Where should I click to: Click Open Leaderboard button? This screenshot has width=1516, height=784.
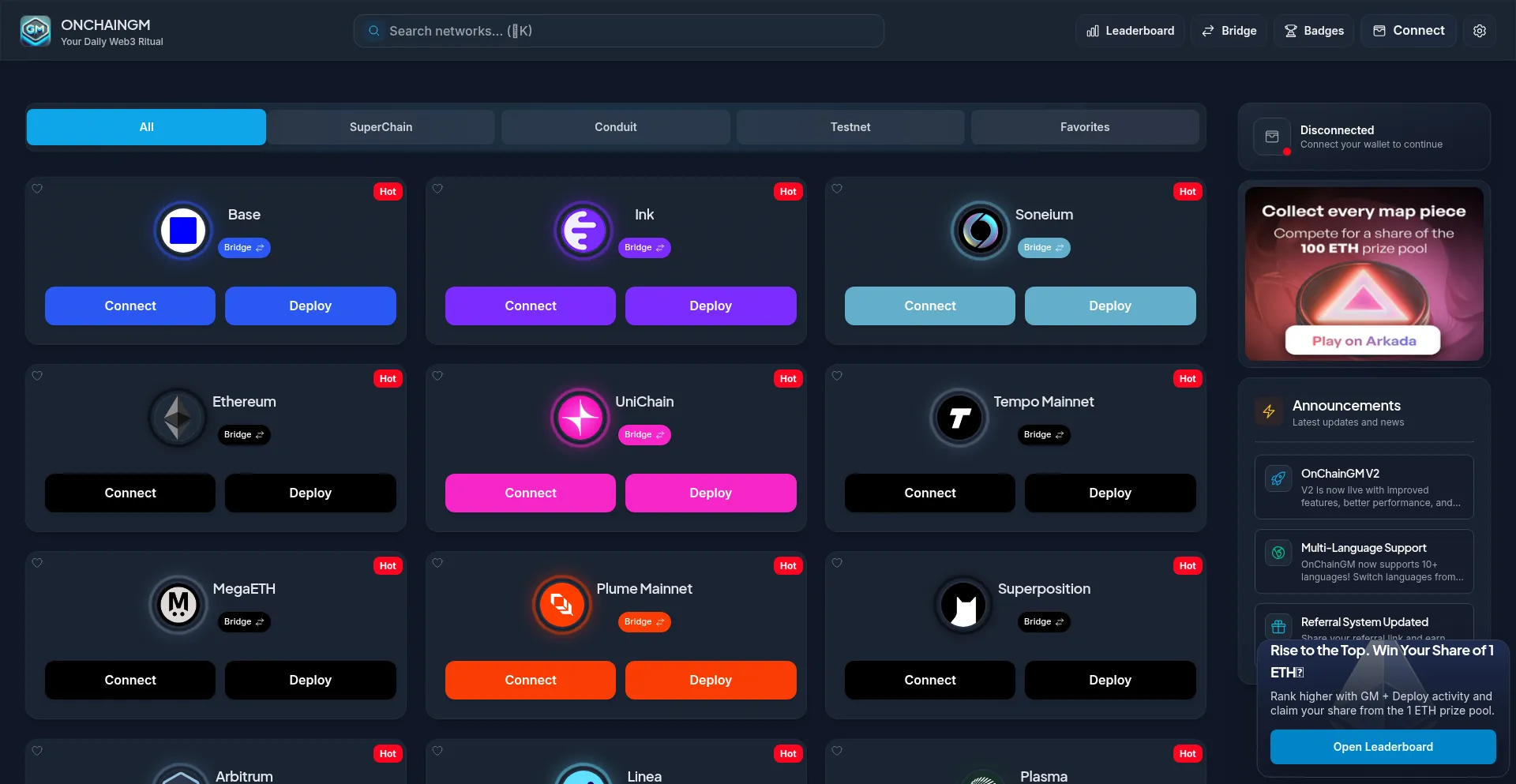(x=1383, y=747)
